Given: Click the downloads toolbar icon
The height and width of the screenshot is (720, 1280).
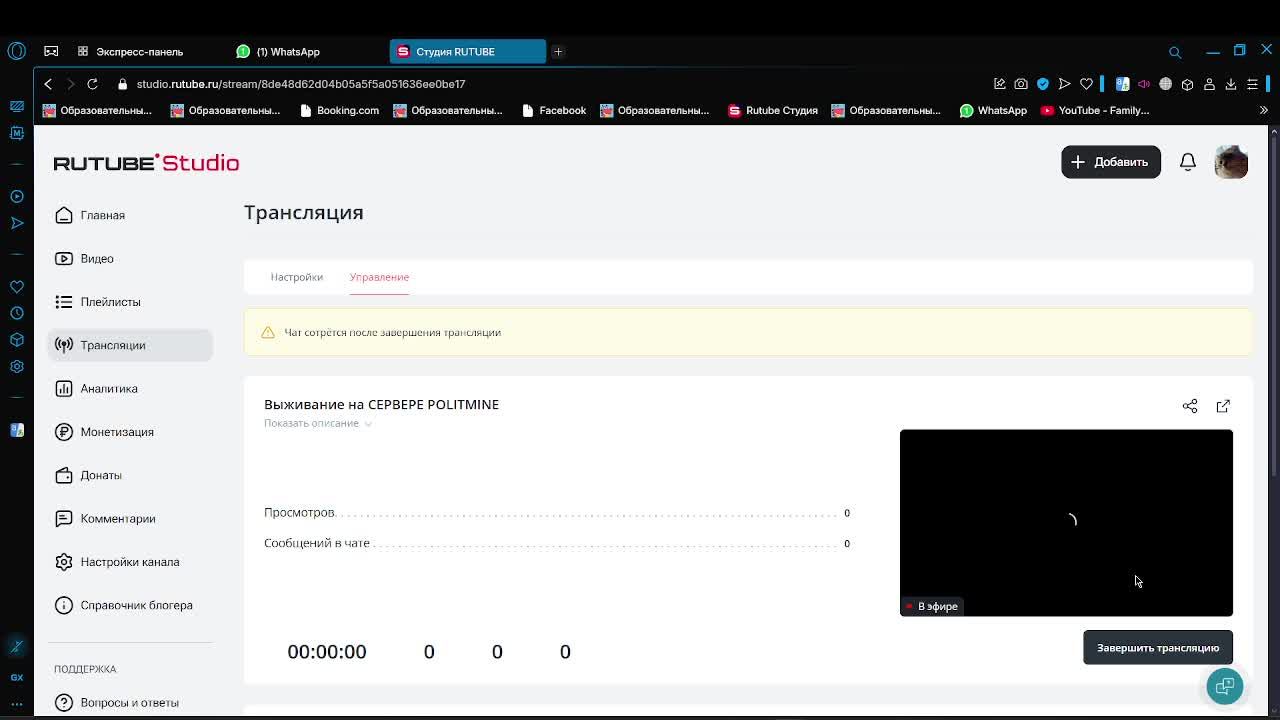Looking at the screenshot, I should coord(1231,84).
